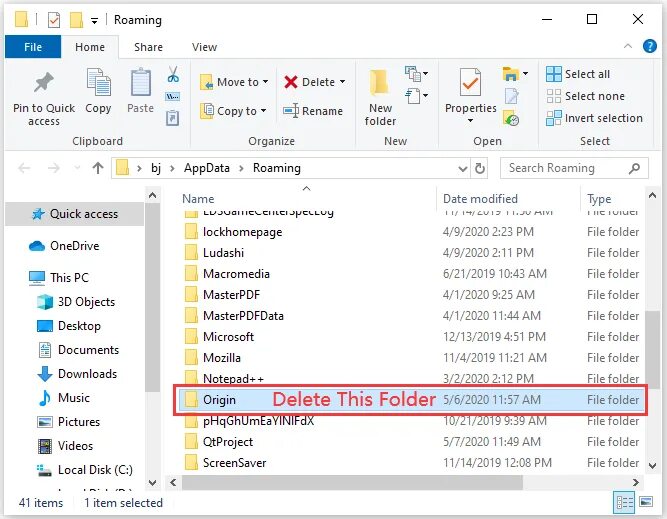Open the Customize Quick Access Toolbar dropdown
Viewport: 667px width, 519px height.
tap(94, 20)
